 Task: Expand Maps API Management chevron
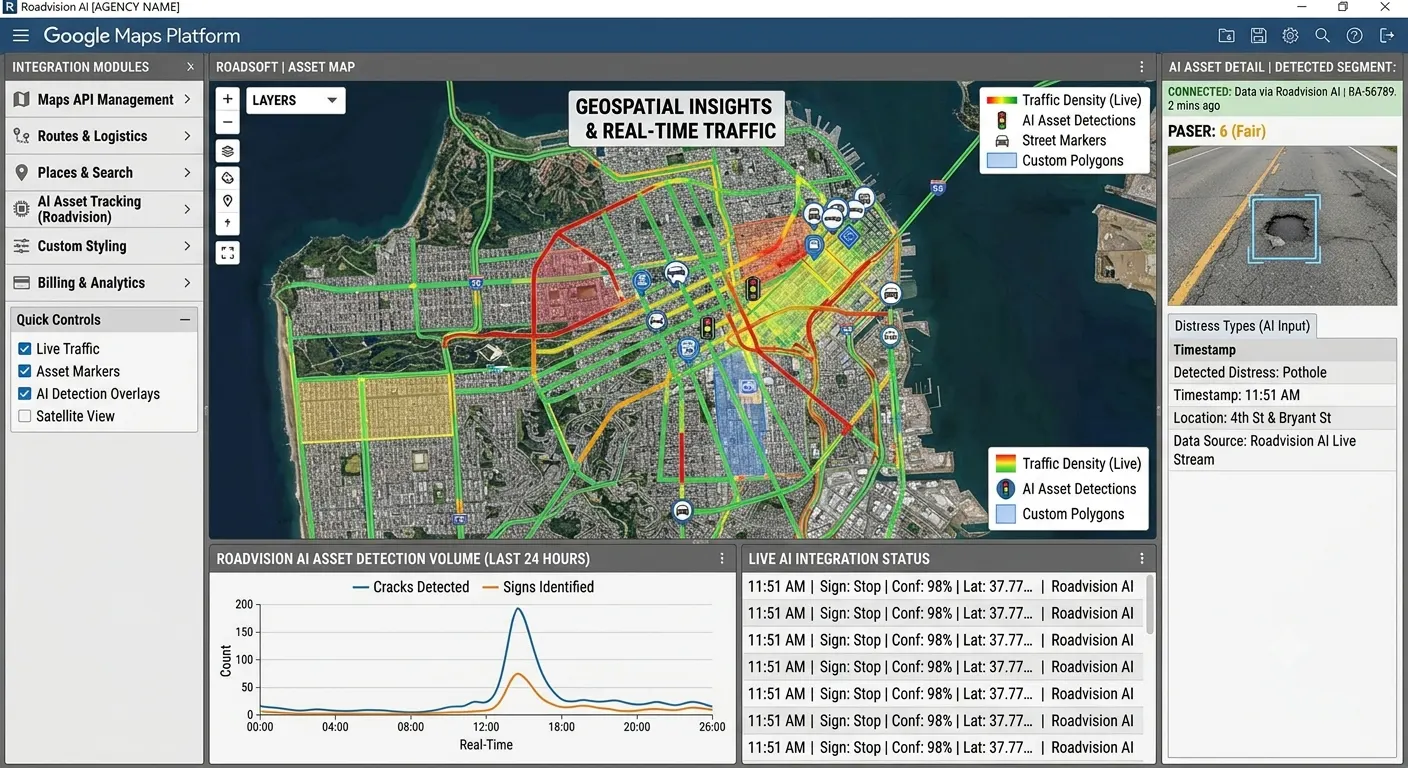[x=187, y=100]
